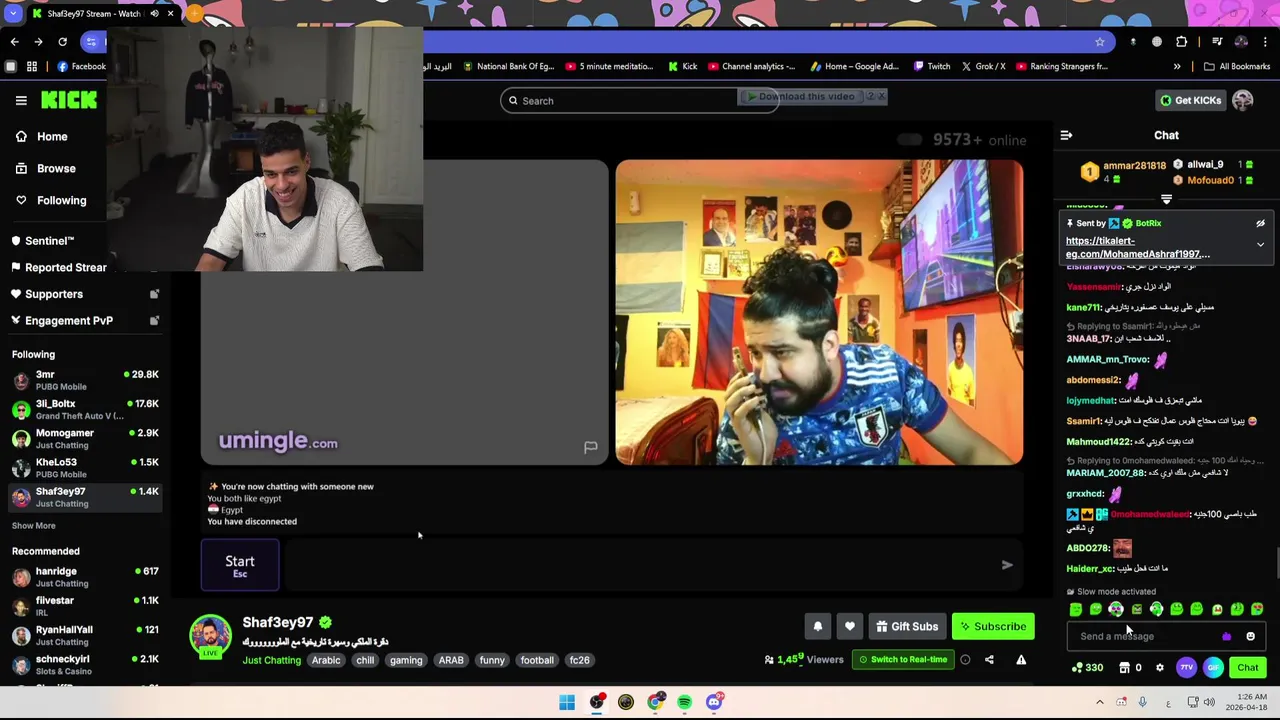Open Sentinel™ sidebar entry

(50, 241)
